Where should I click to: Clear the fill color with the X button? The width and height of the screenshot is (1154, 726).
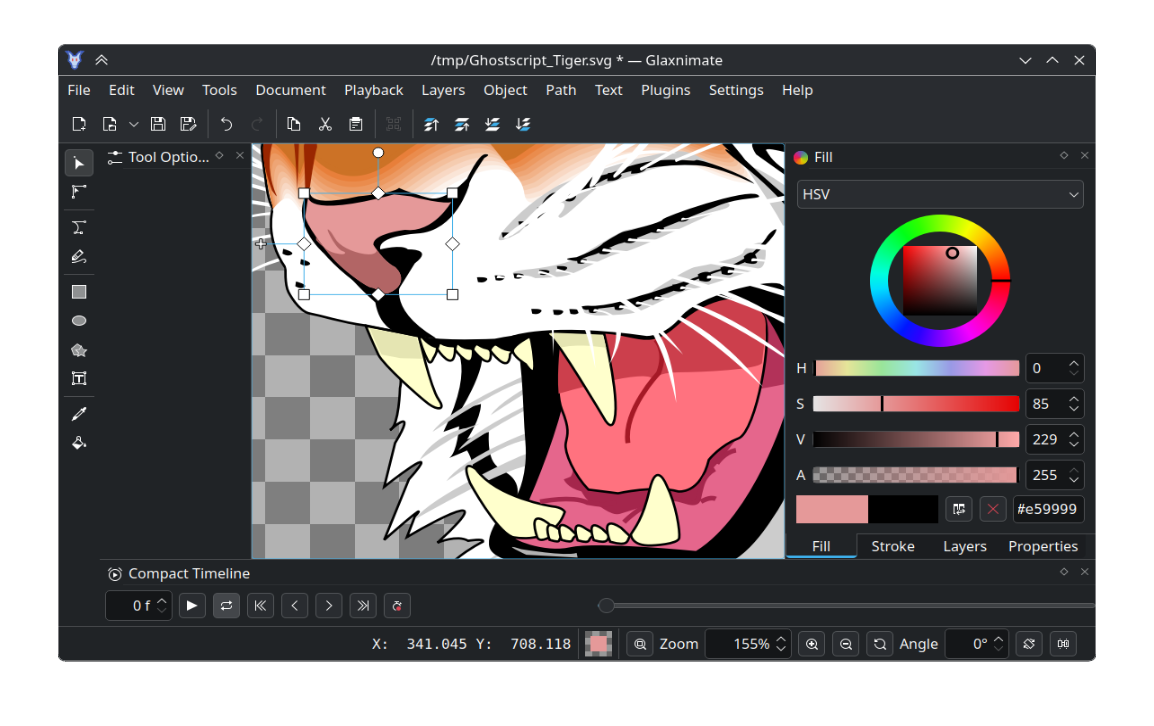[992, 509]
